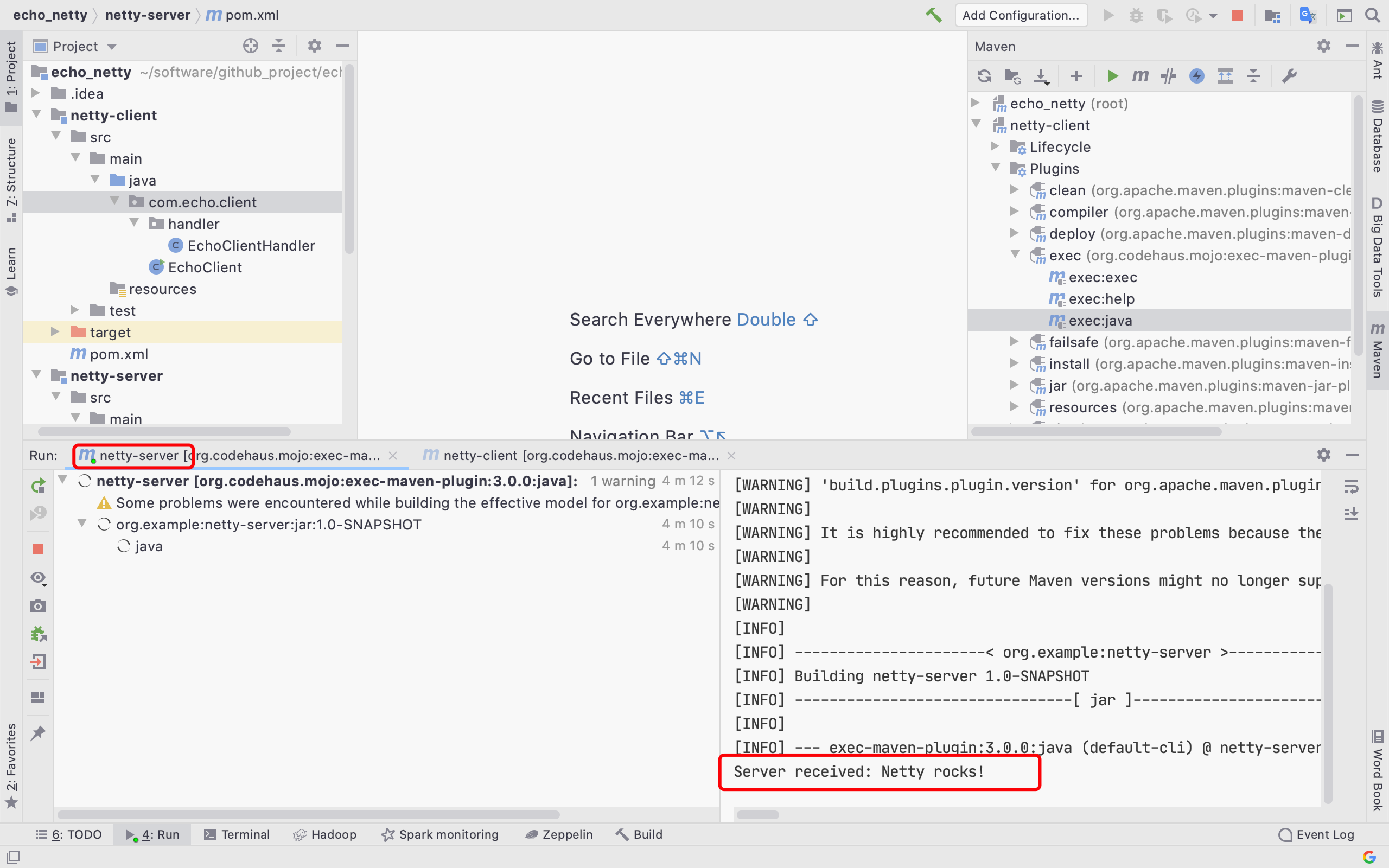Show Maven dependencies diagram icon
Image resolution: width=1389 pixels, height=868 pixels.
(x=1225, y=76)
